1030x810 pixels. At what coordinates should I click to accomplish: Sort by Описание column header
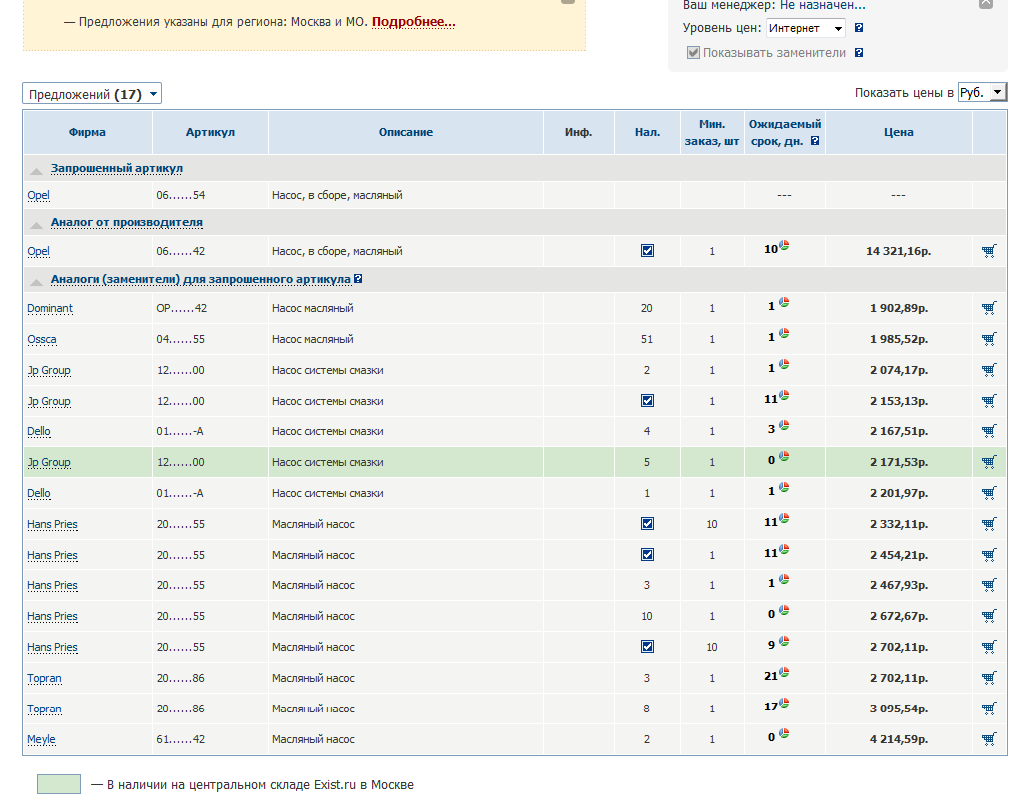406,132
